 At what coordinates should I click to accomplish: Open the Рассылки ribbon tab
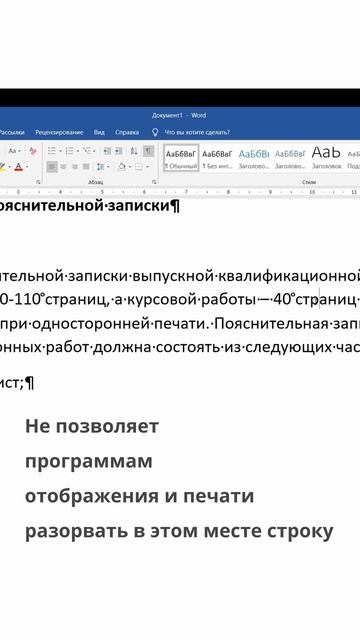tap(11, 132)
